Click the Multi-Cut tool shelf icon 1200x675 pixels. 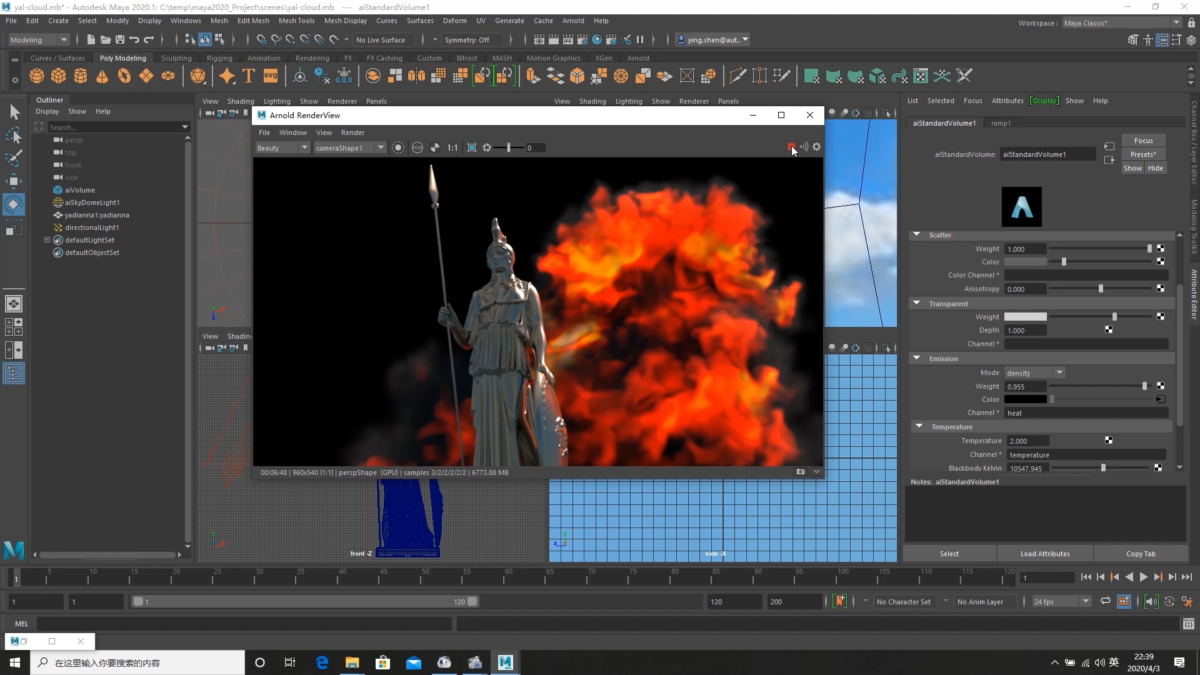(739, 76)
